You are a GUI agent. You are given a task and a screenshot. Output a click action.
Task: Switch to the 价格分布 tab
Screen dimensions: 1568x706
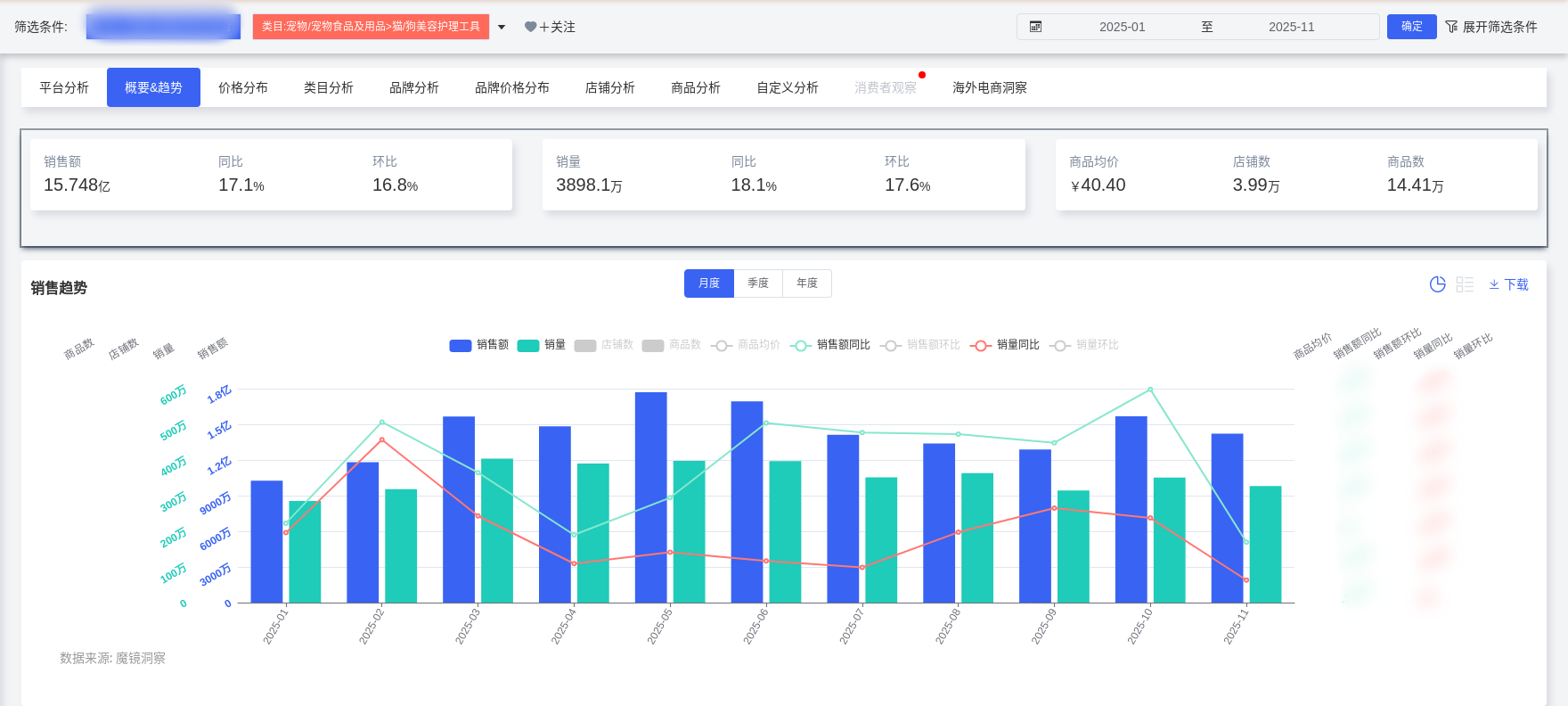pyautogui.click(x=243, y=87)
